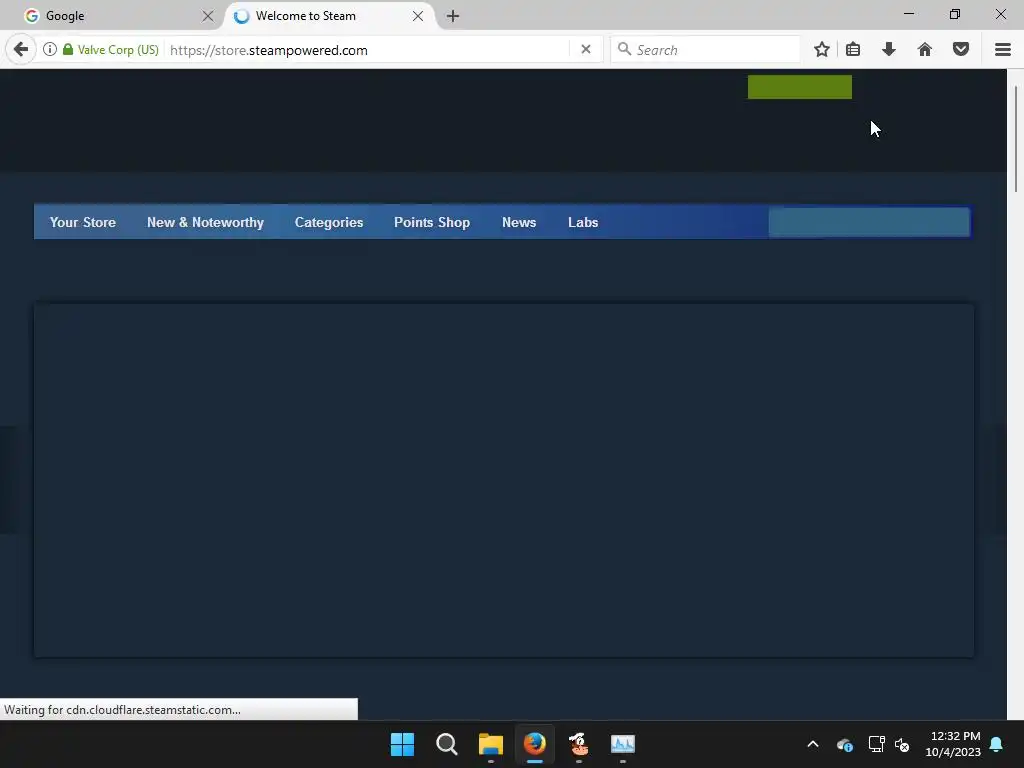Show hidden system tray icons chevron
The height and width of the screenshot is (768, 1024).
tap(813, 744)
